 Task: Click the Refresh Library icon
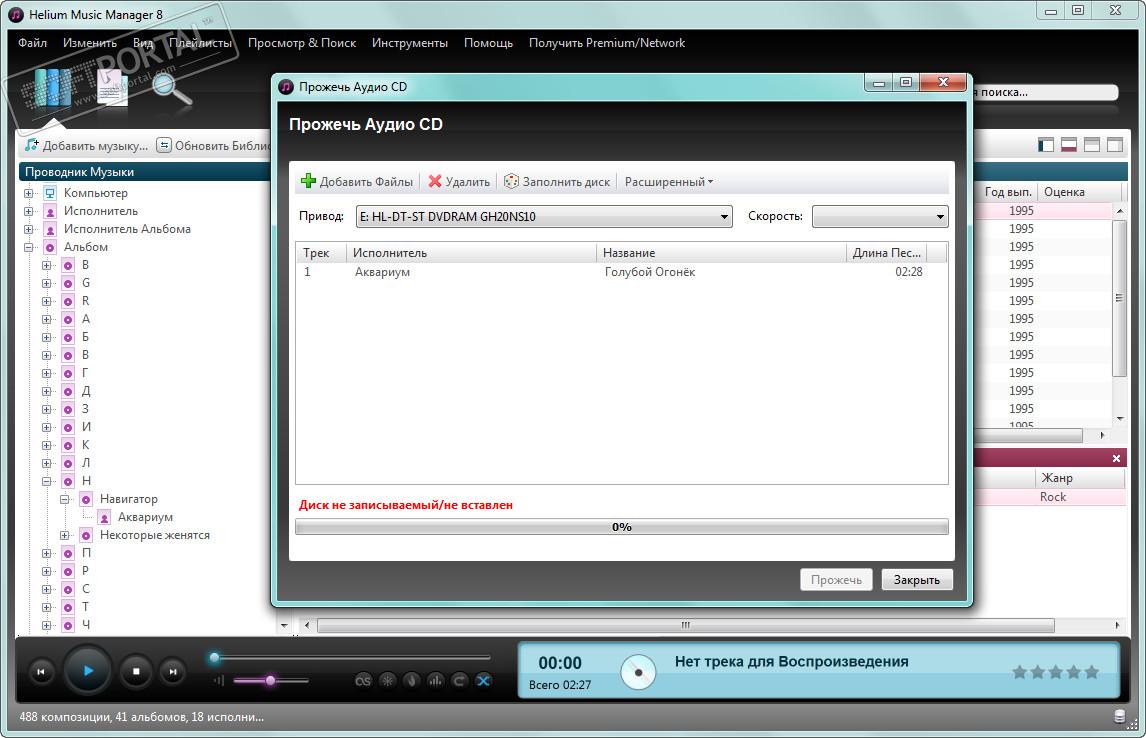click(164, 145)
